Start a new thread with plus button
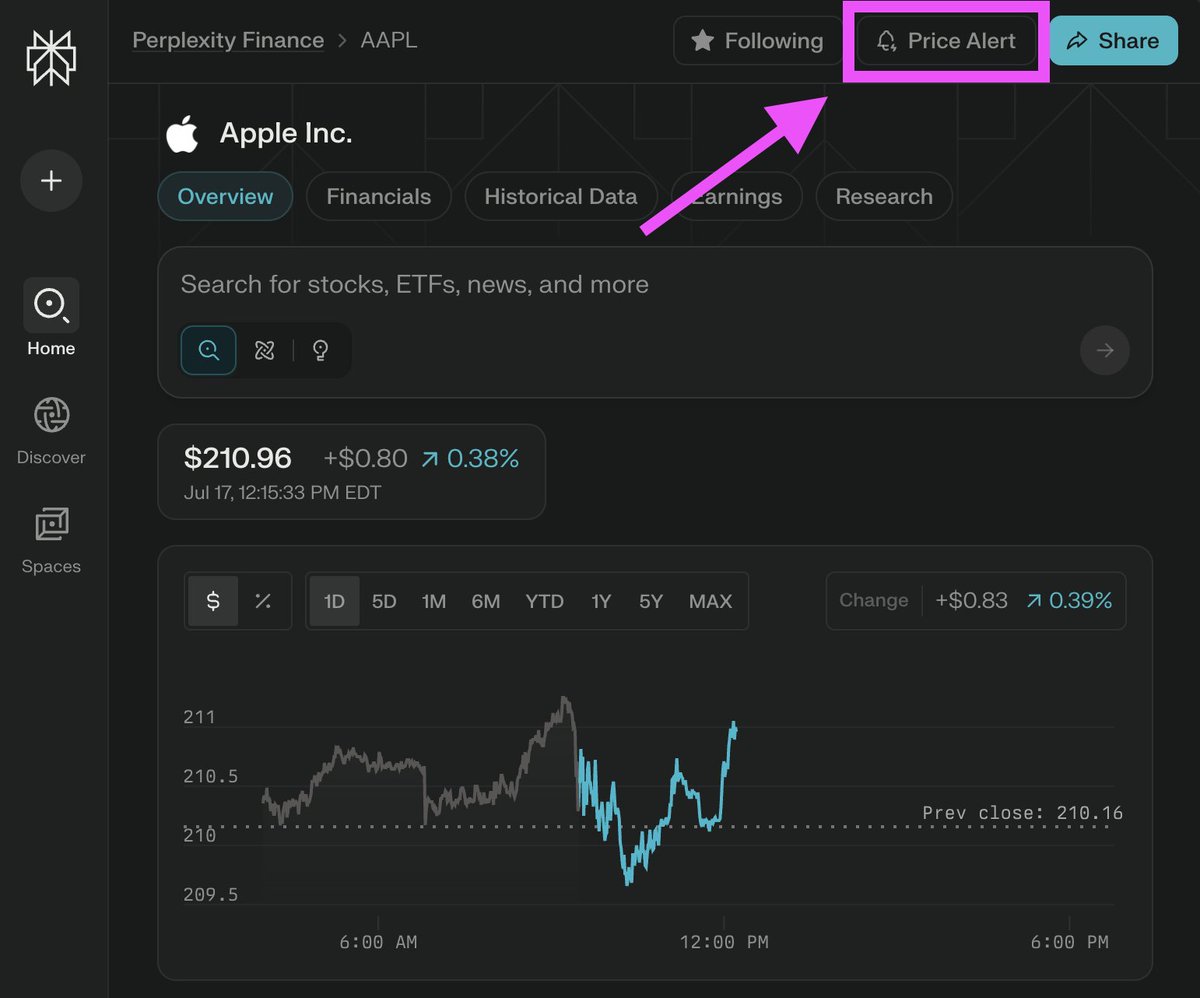1200x998 pixels. [51, 180]
